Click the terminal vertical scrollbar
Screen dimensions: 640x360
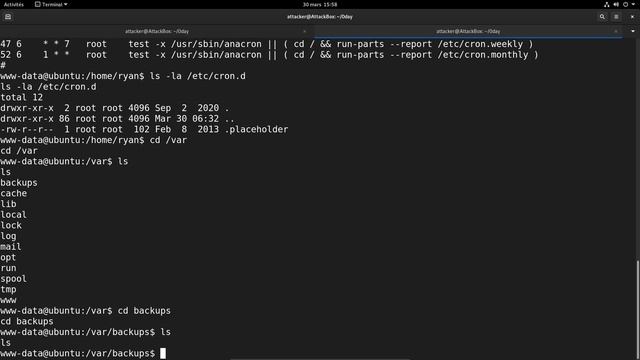pyautogui.click(x=638, y=310)
